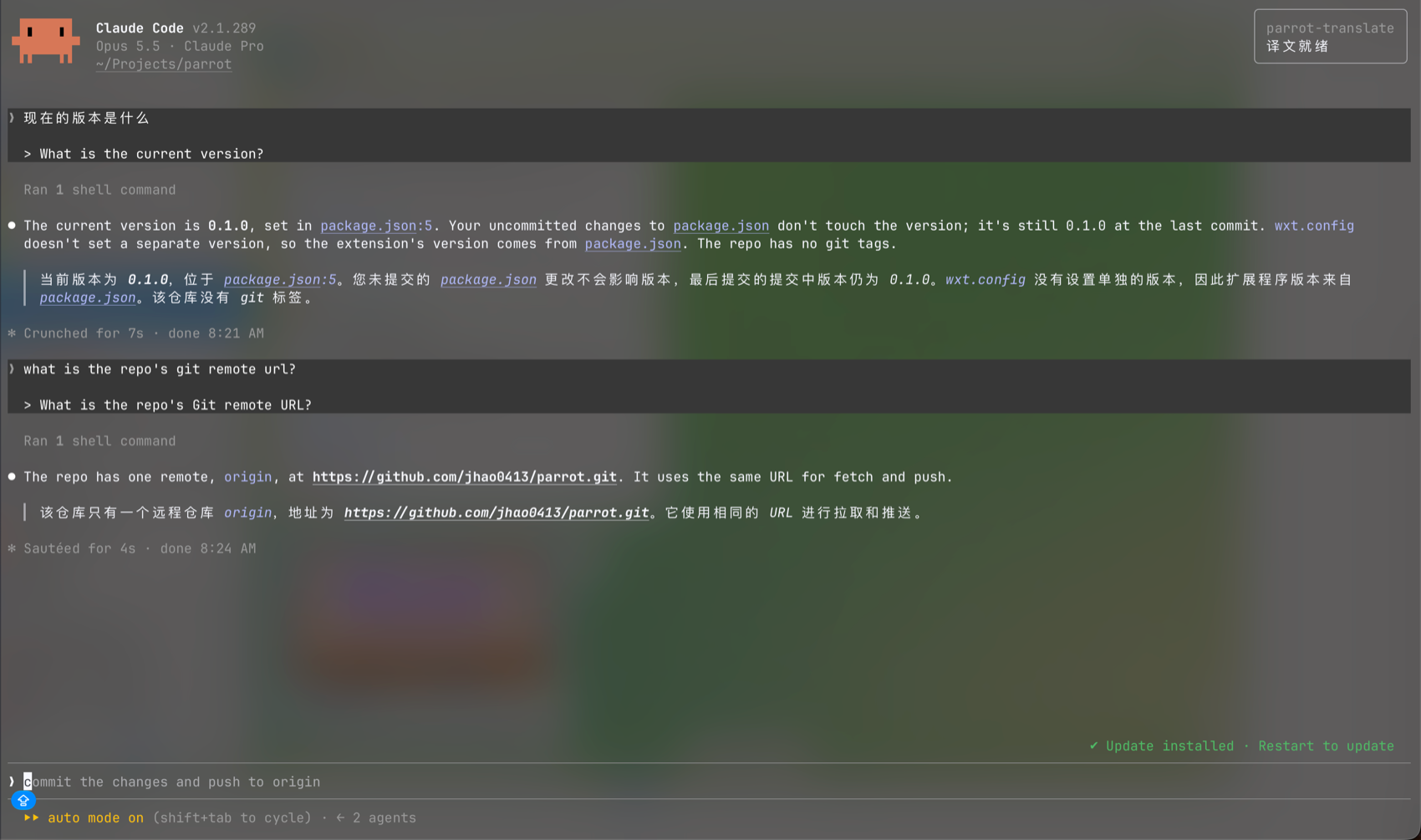Click user prompt 'what is the repo's git remote url?'
Image resolution: width=1421 pixels, height=840 pixels.
click(160, 369)
